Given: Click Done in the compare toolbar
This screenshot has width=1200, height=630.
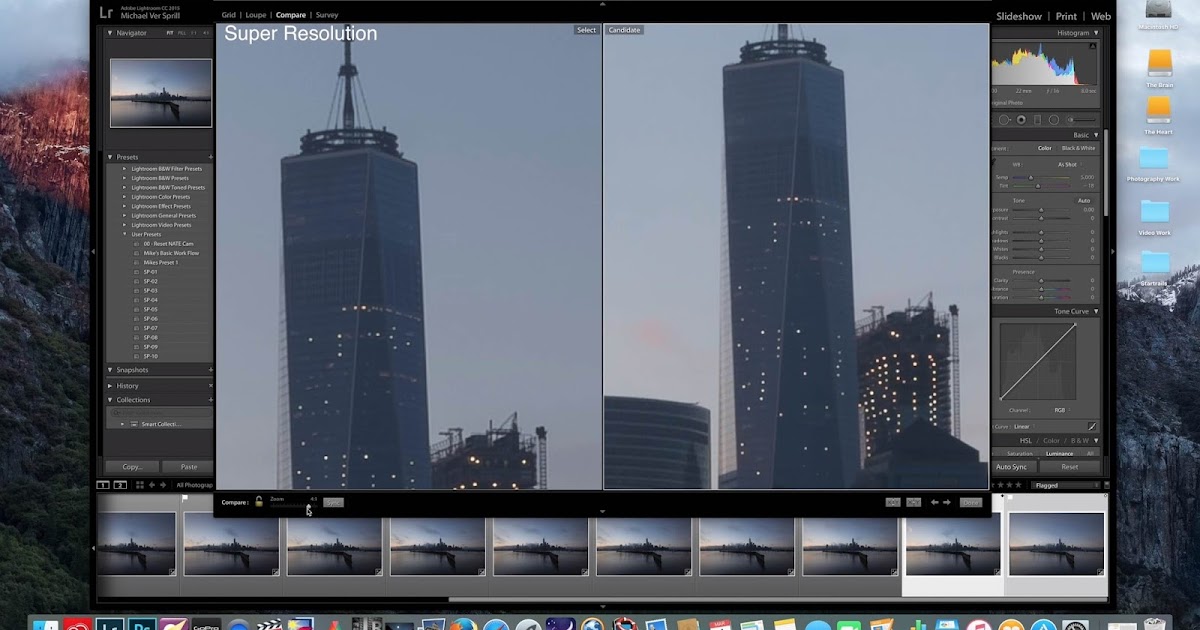Looking at the screenshot, I should 970,502.
